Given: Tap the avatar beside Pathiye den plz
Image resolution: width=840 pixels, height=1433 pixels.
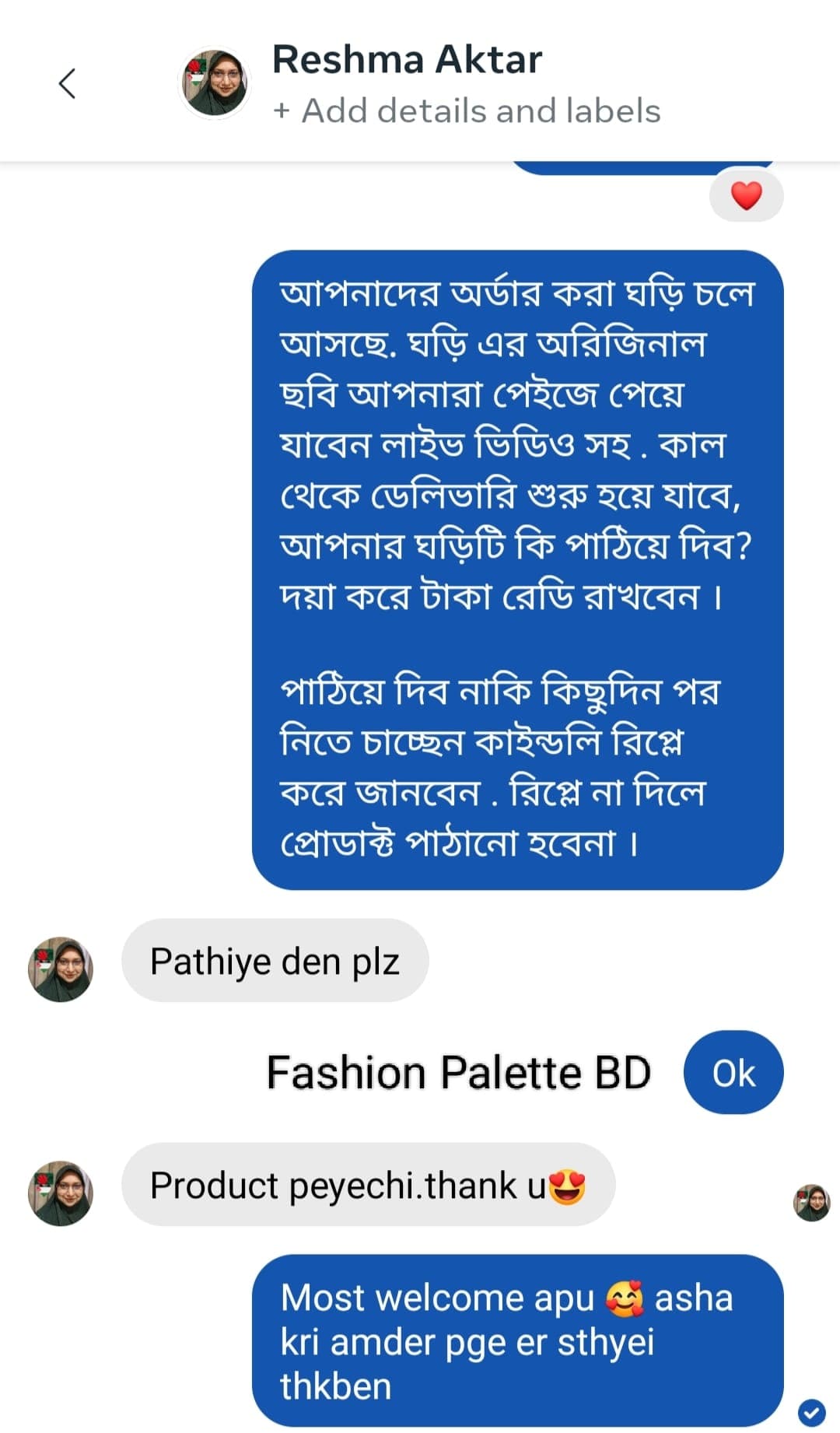Looking at the screenshot, I should tap(61, 969).
